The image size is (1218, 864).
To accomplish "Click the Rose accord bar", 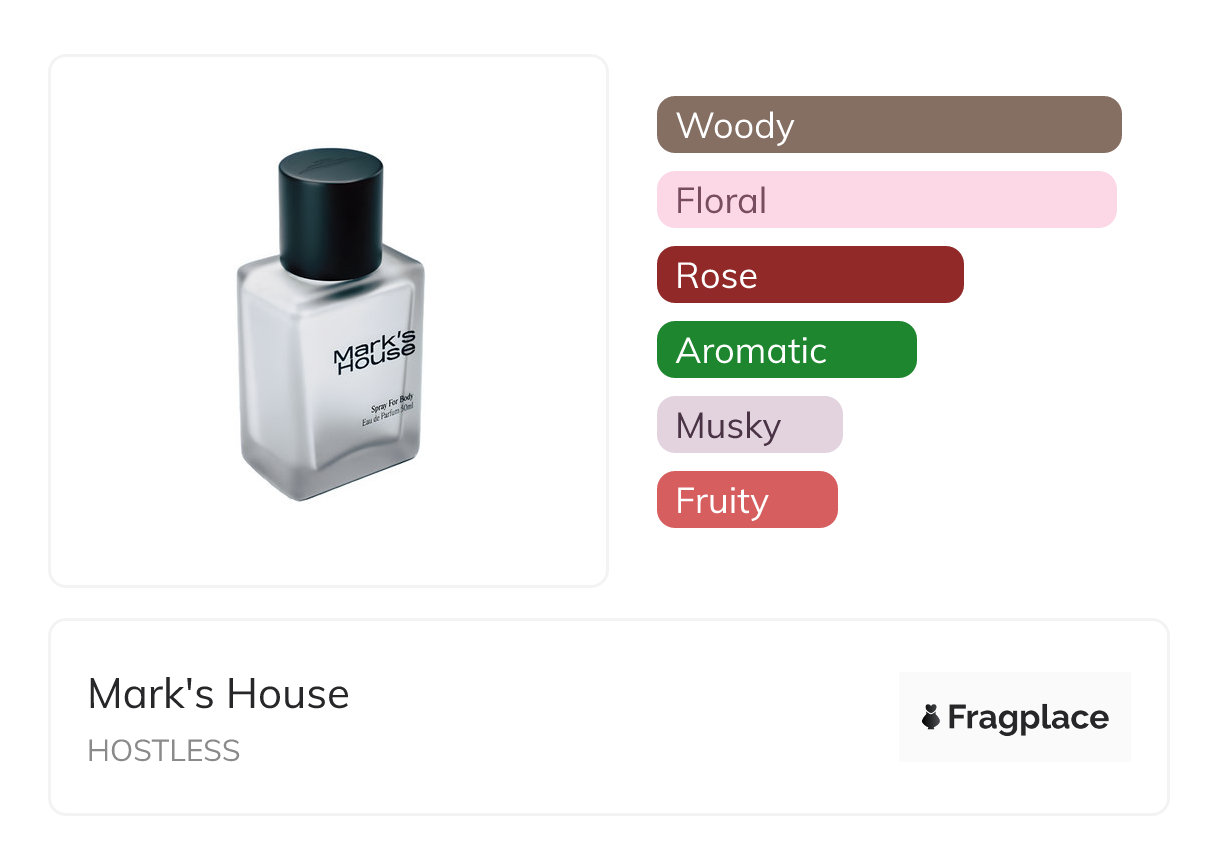I will [810, 275].
